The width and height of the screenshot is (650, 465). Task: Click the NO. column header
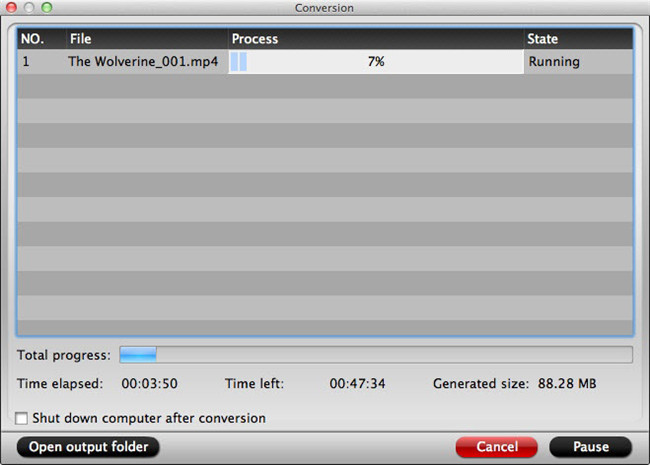tap(41, 39)
